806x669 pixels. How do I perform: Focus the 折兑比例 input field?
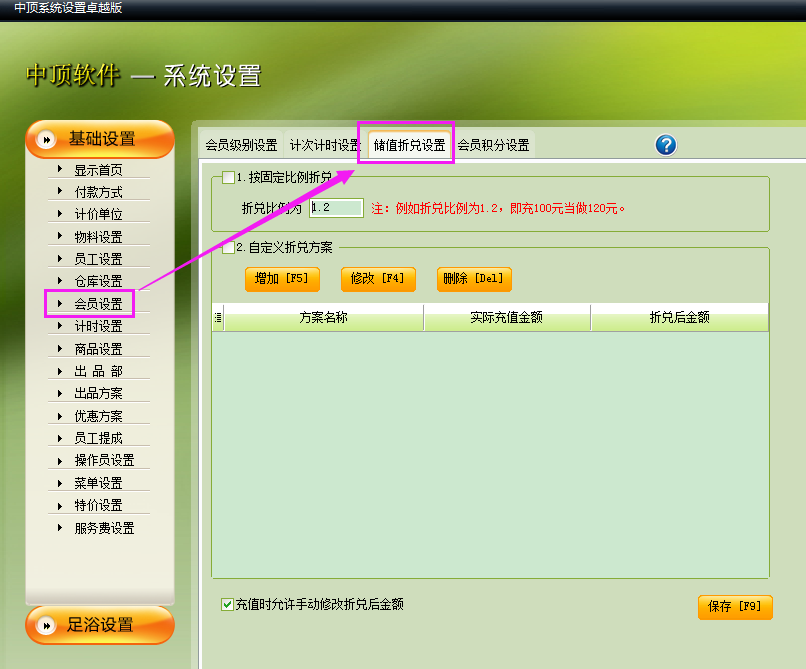click(336, 208)
